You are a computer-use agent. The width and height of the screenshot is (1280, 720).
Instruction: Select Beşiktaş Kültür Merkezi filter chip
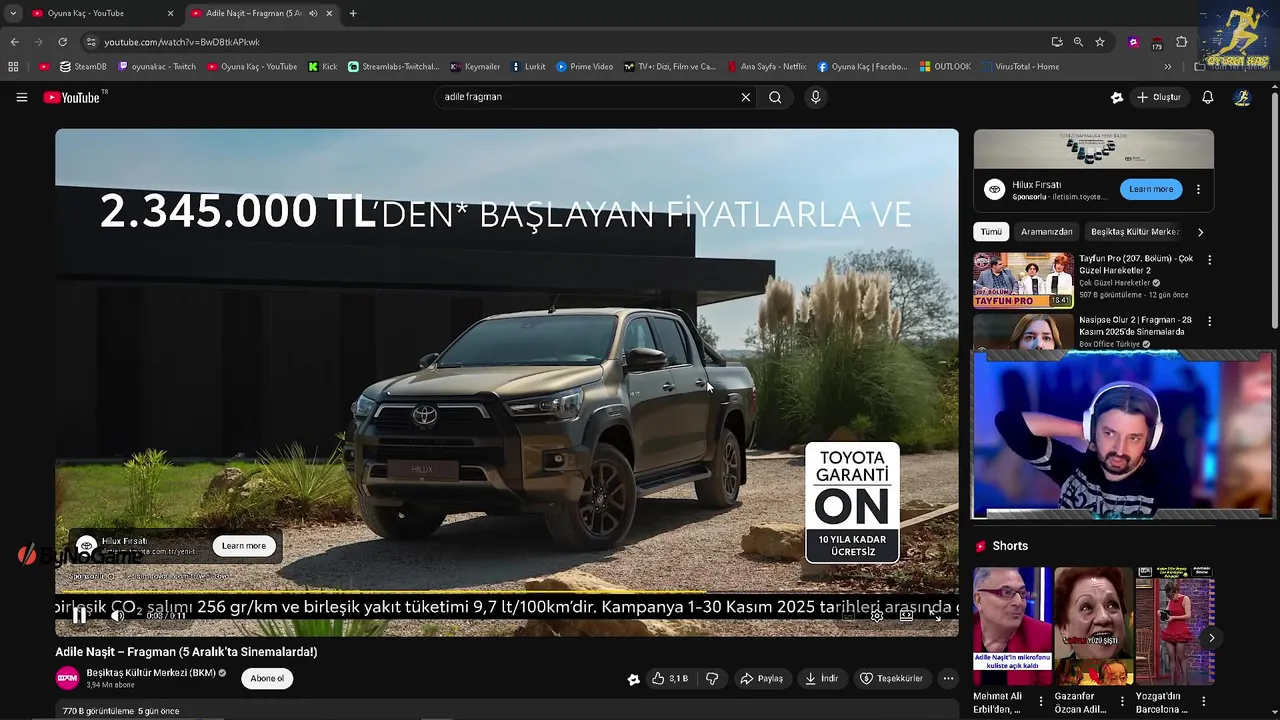tap(1135, 232)
